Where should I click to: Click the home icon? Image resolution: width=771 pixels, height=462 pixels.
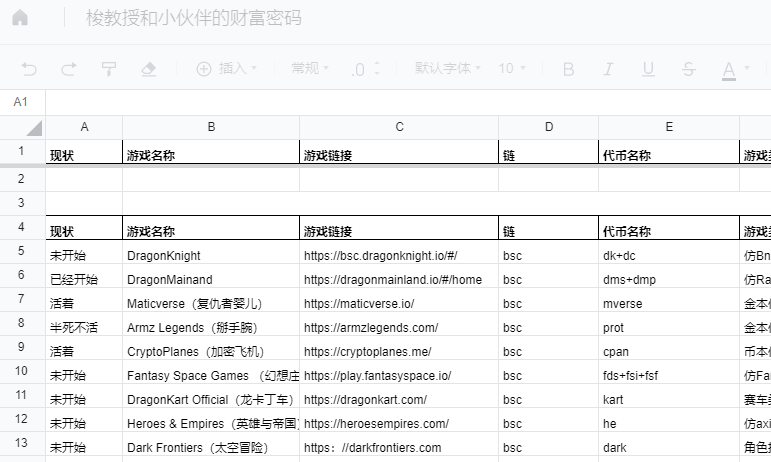(x=20, y=18)
